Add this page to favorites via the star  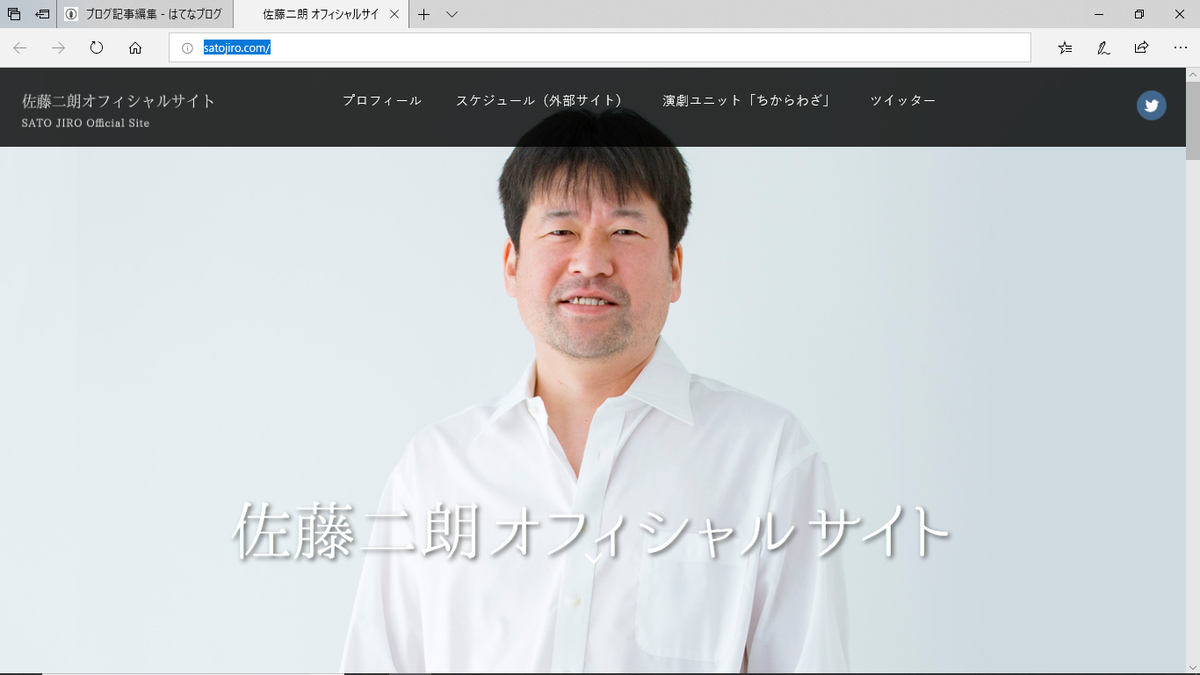1065,47
